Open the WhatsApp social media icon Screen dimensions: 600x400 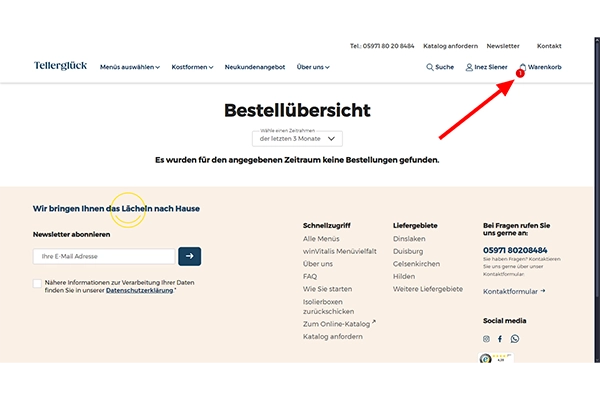pos(515,339)
